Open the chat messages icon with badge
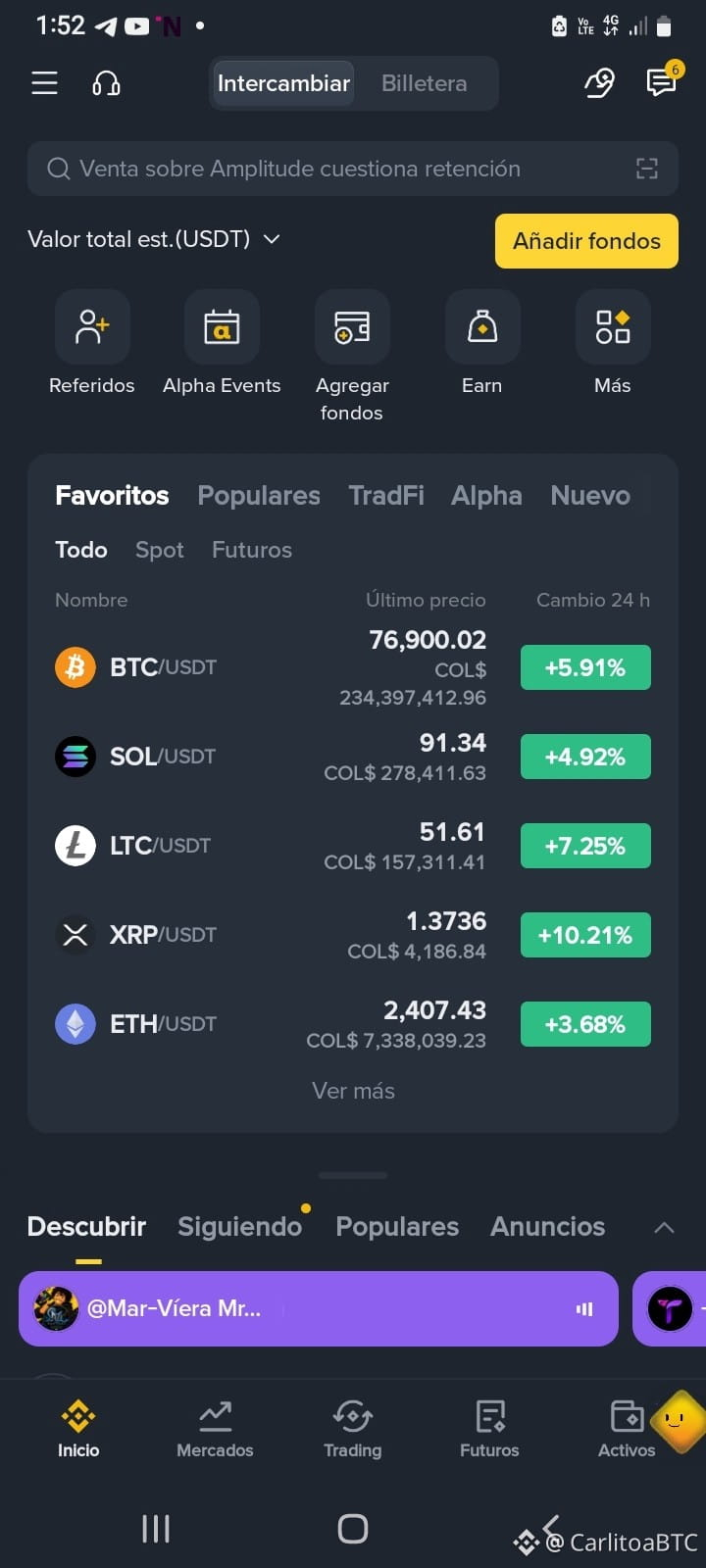The height and width of the screenshot is (1568, 706). click(662, 83)
